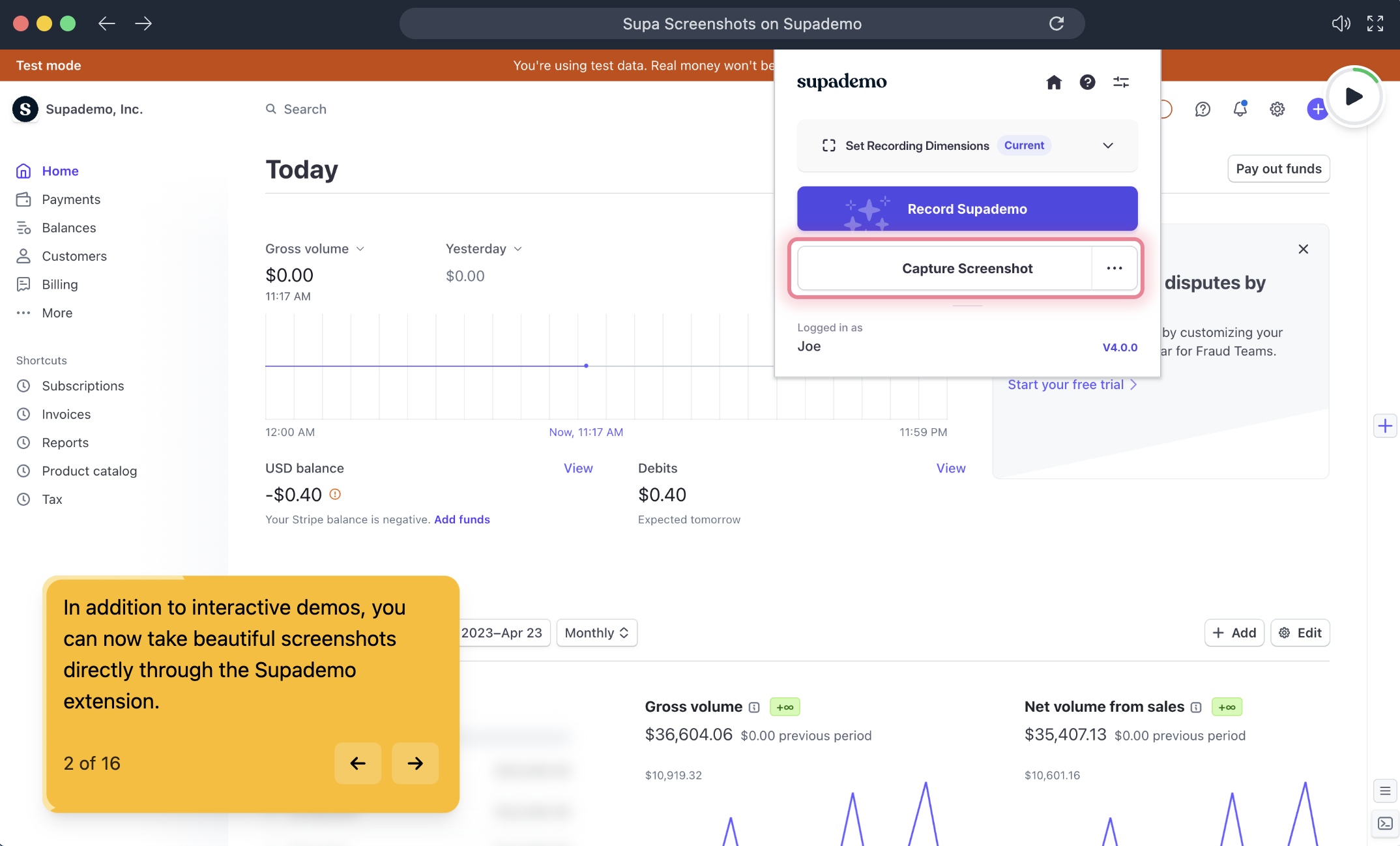This screenshot has width=1400, height=846.
Task: Open the notifications bell icon
Action: 1240,109
